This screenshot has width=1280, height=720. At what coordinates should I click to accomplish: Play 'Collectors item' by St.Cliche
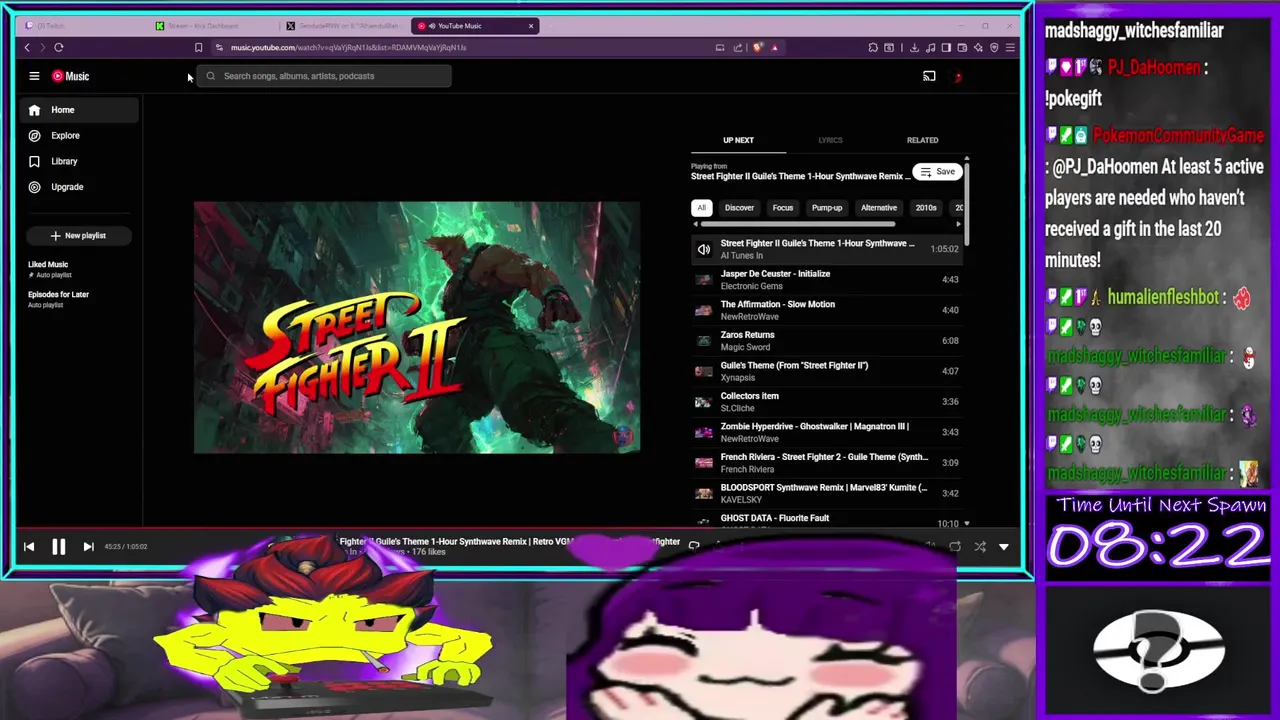[x=826, y=402]
